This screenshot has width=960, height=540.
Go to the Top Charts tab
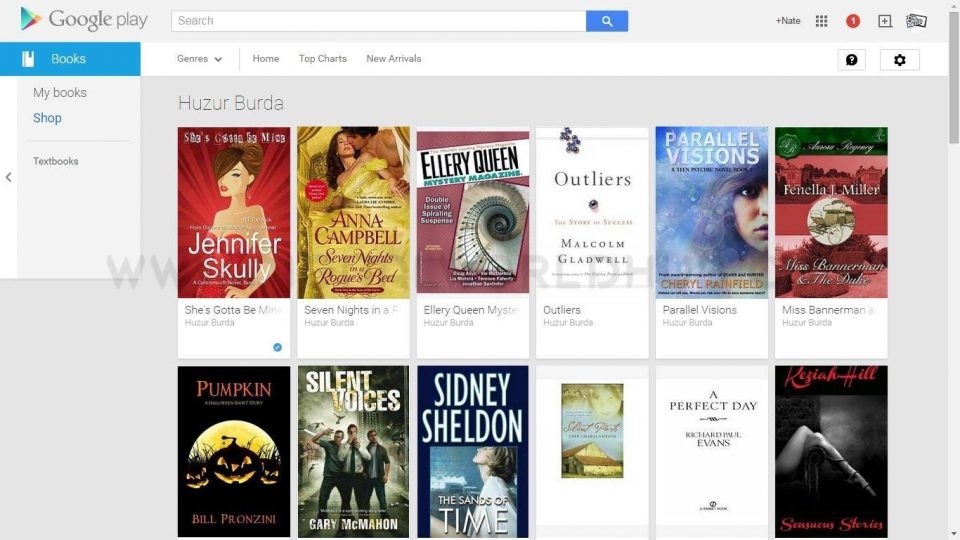[322, 59]
